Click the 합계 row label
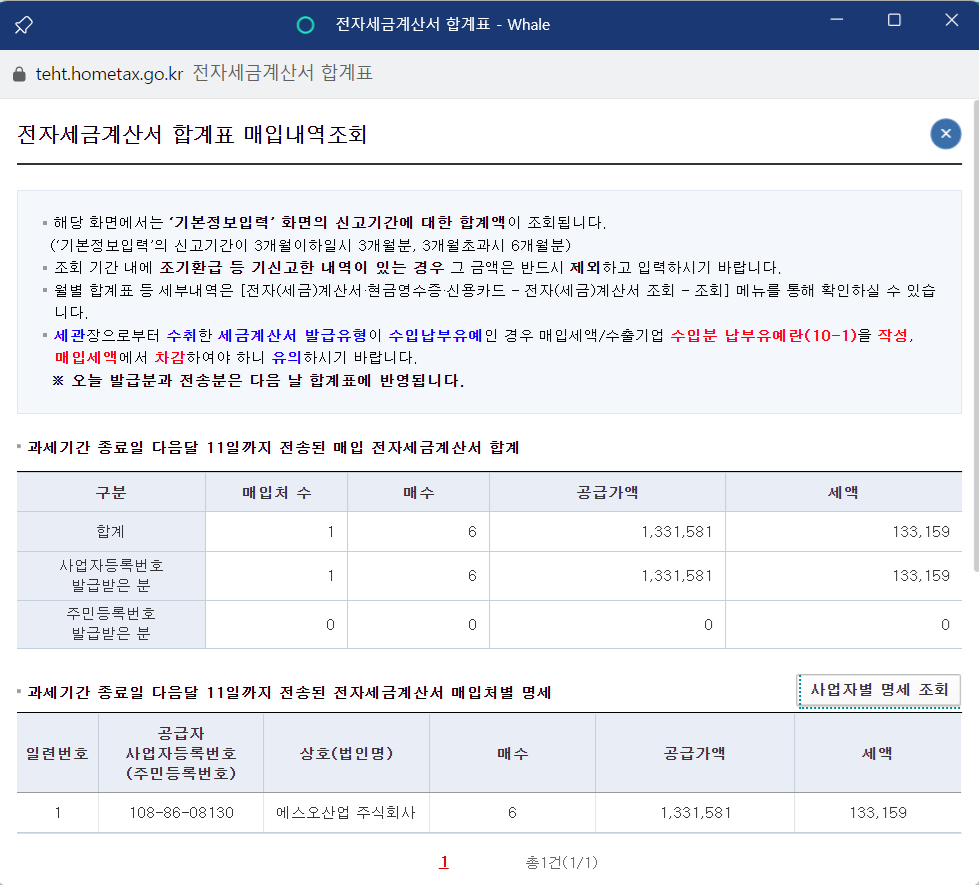 [111, 531]
